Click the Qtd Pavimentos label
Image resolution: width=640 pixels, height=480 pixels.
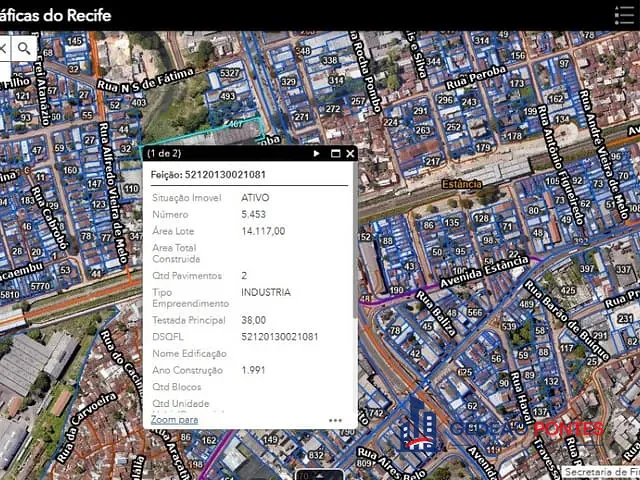click(187, 276)
